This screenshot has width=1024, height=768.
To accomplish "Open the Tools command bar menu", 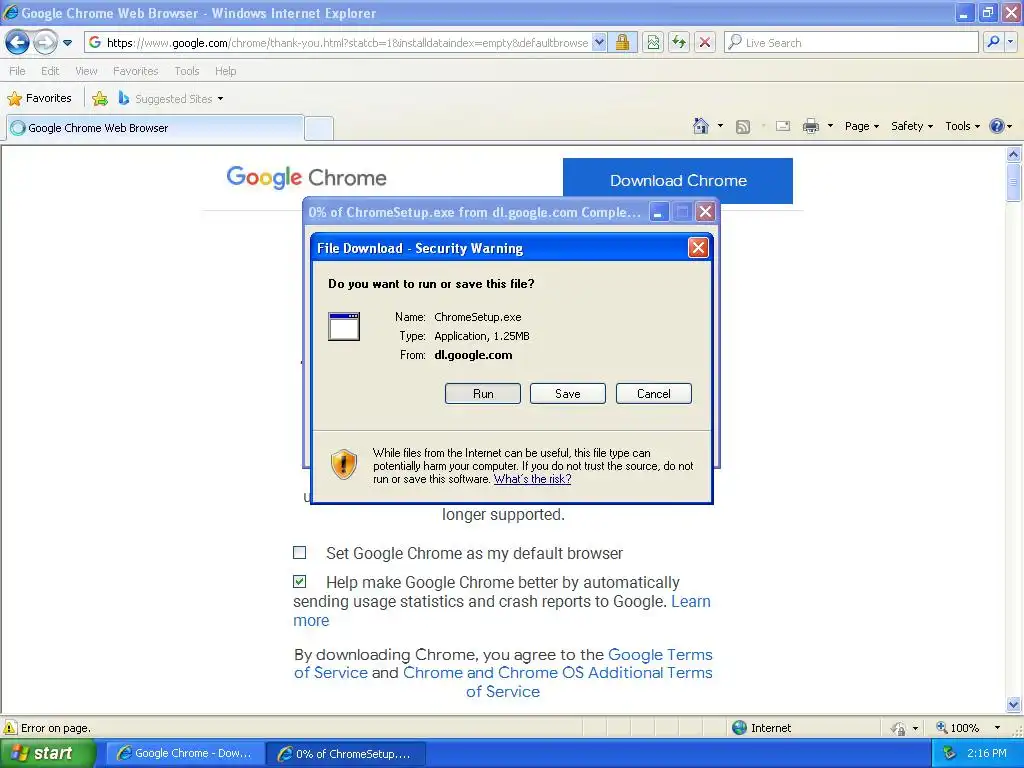I will click(x=963, y=126).
